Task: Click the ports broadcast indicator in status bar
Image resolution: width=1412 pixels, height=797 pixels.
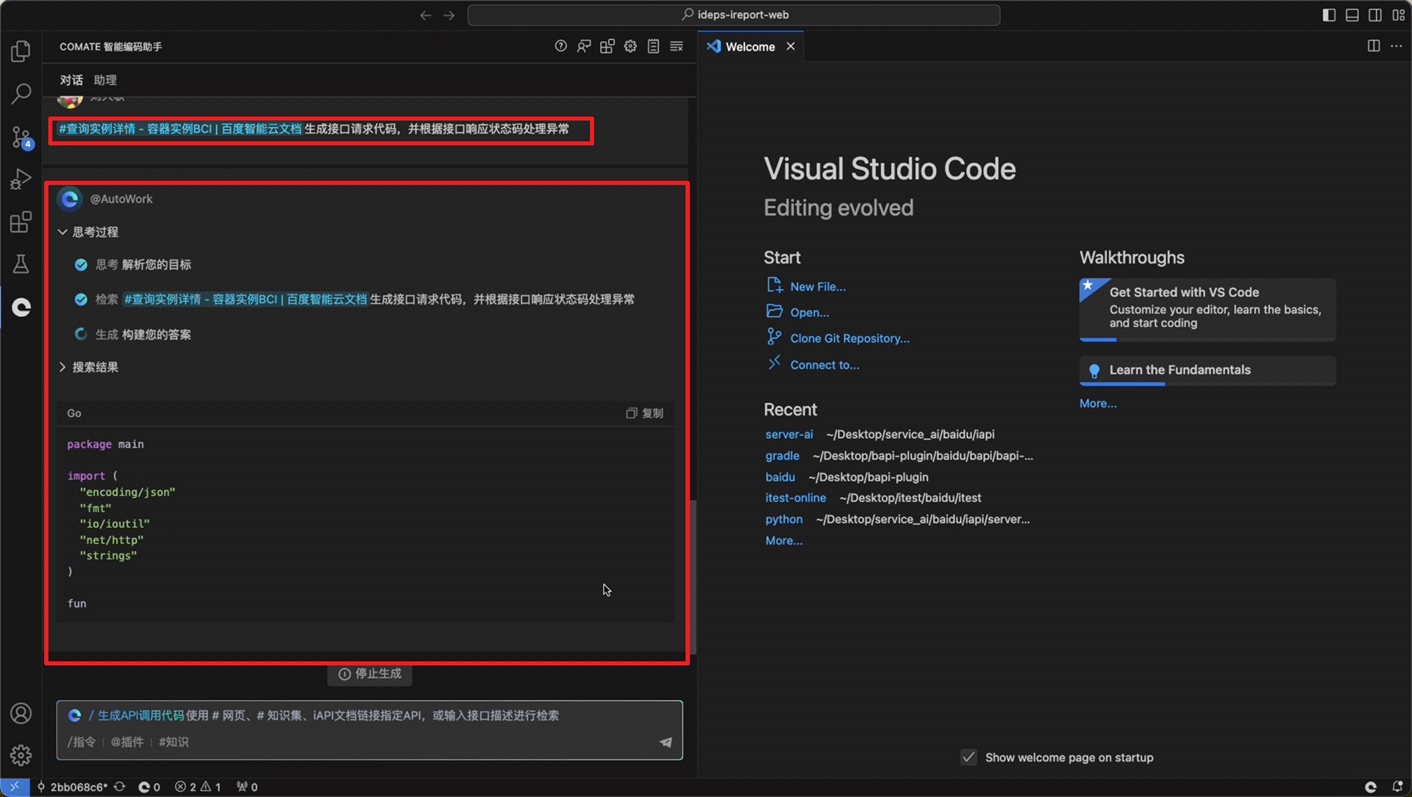Action: [x=247, y=787]
